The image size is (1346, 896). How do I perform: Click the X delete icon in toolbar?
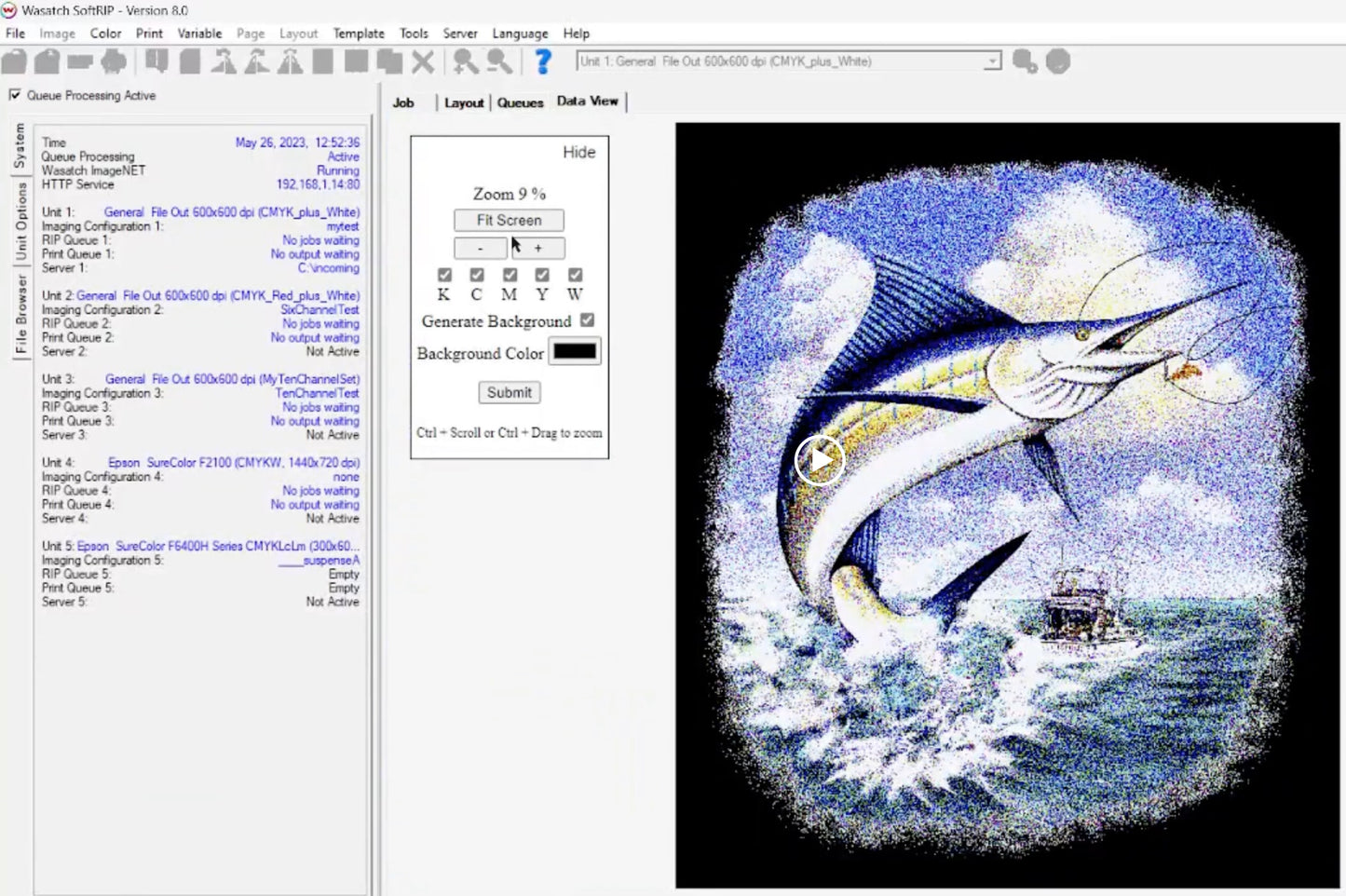tap(423, 62)
